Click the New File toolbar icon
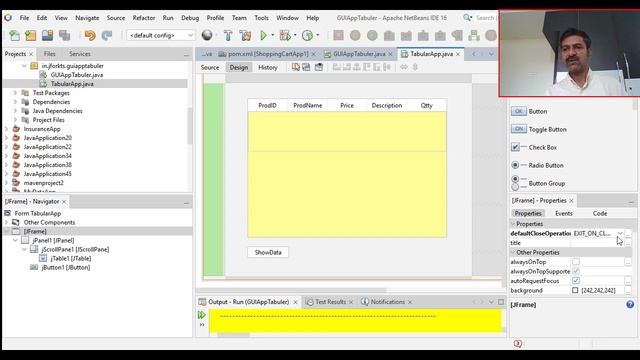The height and width of the screenshot is (360, 640). (x=14, y=36)
